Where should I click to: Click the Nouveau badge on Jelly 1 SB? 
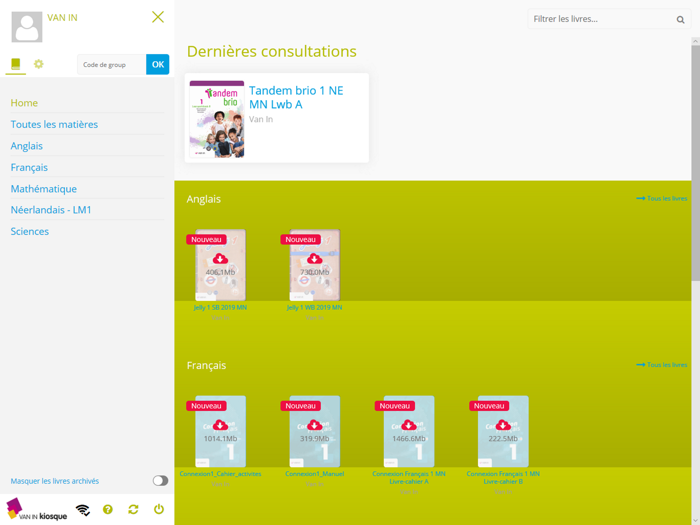point(206,239)
